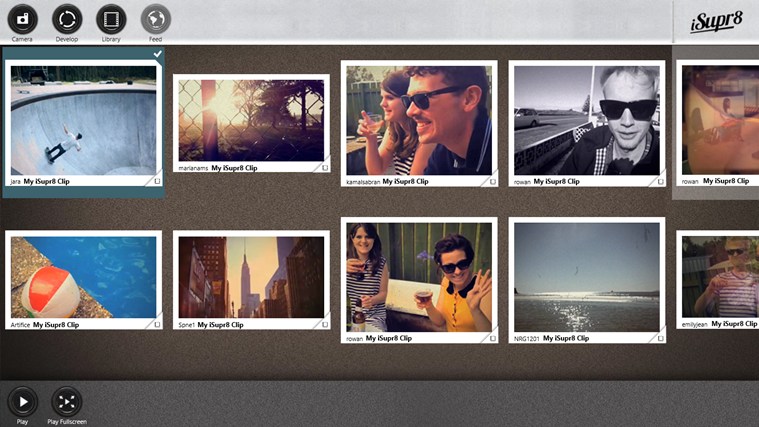
Task: Click corner square icon on marianams' clip card
Action: pyautogui.click(x=325, y=168)
